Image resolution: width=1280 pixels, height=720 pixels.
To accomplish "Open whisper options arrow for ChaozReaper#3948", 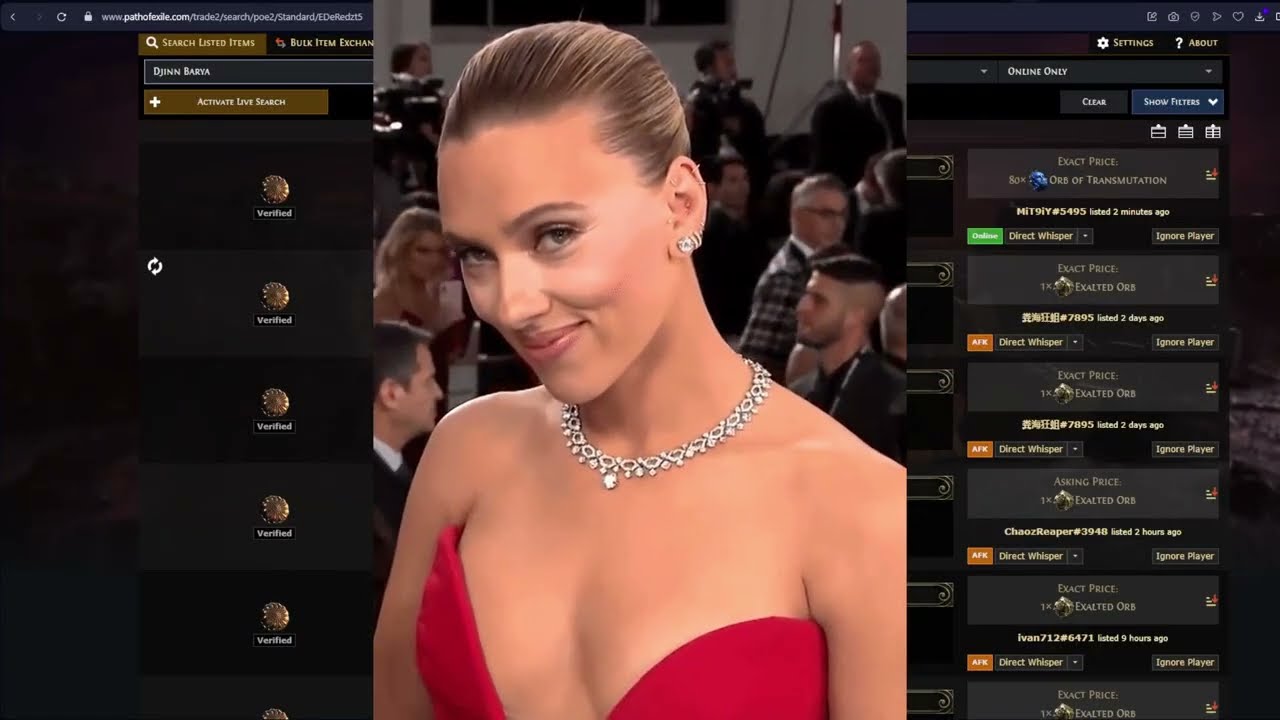I will point(1076,556).
